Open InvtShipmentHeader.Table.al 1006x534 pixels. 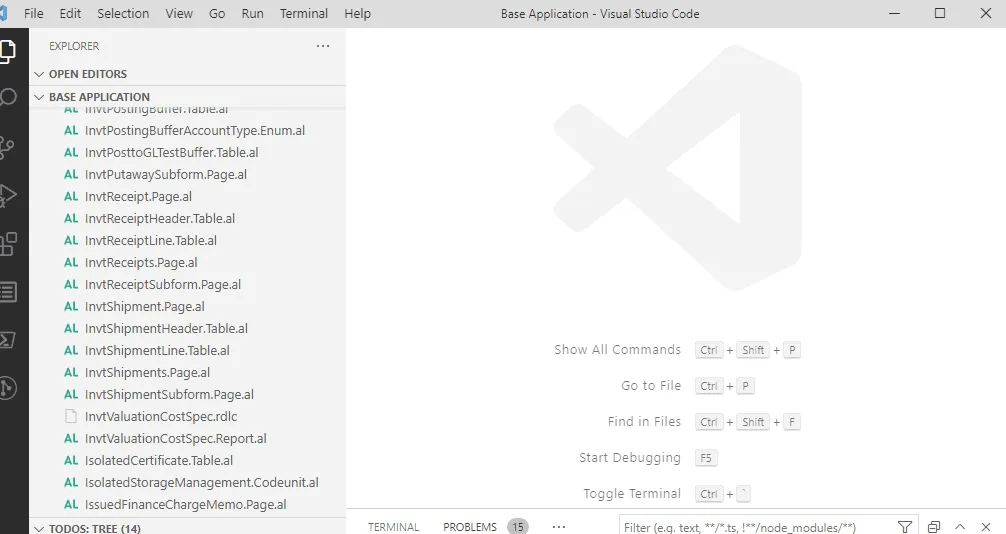click(x=166, y=329)
